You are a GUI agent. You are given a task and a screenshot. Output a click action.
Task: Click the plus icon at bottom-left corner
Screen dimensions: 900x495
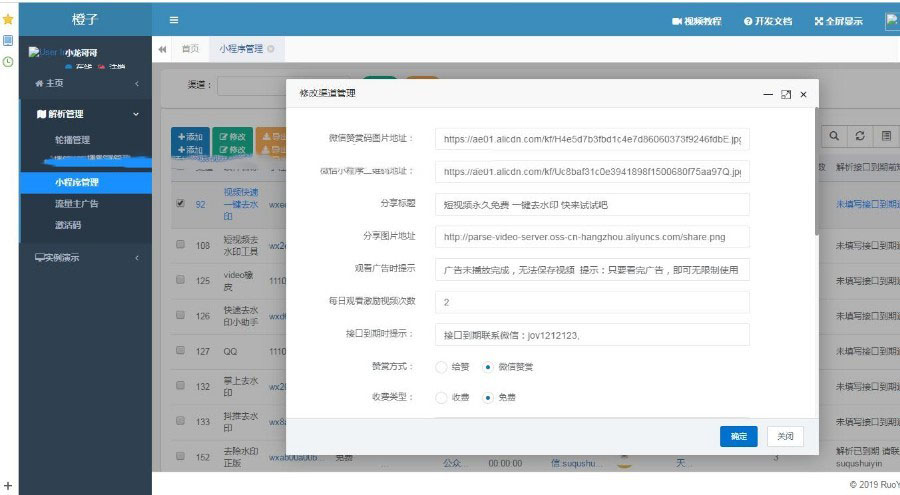coord(8,486)
